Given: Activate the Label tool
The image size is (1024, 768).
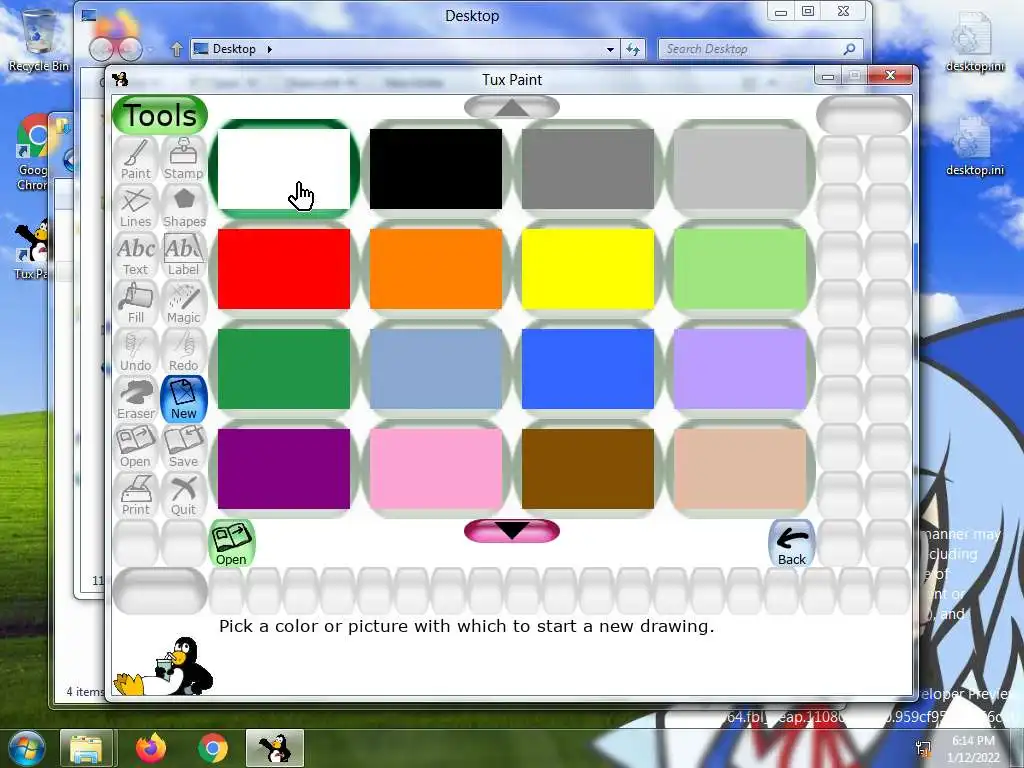Looking at the screenshot, I should pos(184,256).
